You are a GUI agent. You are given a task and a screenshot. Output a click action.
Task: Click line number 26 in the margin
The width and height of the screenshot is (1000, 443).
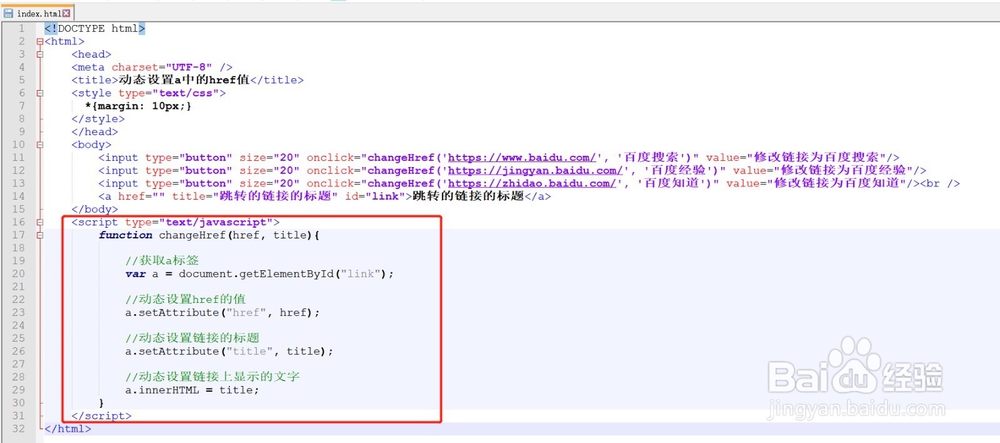point(19,352)
